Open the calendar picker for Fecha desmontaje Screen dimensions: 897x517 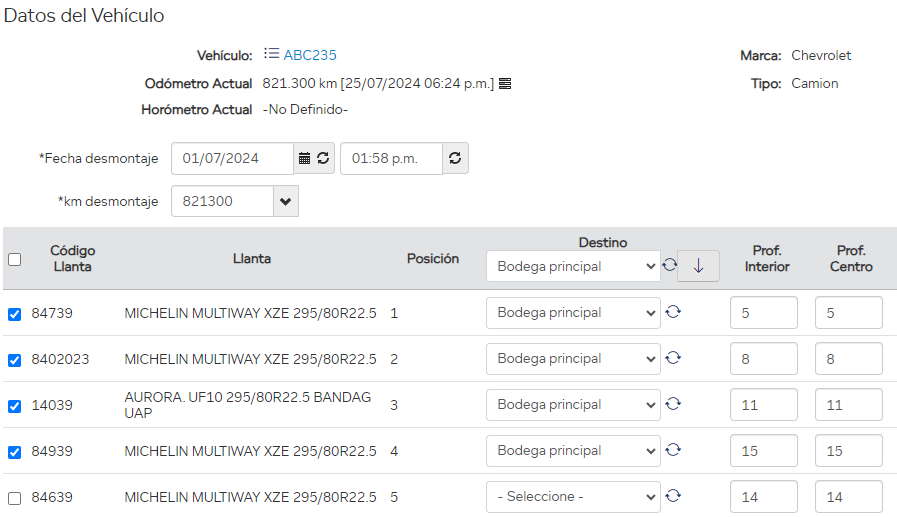click(304, 159)
